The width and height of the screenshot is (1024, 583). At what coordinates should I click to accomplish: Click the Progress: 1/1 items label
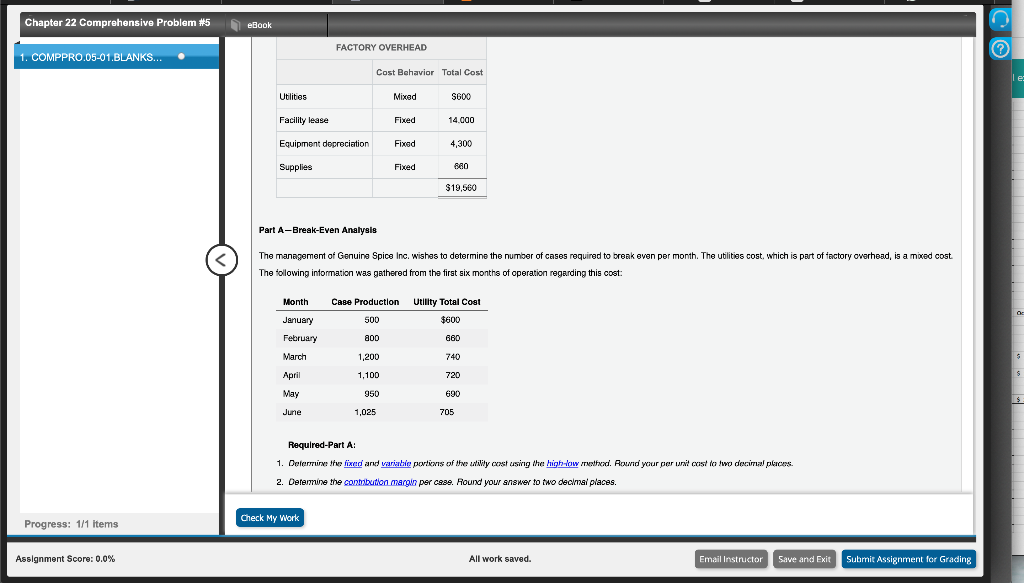pos(71,524)
